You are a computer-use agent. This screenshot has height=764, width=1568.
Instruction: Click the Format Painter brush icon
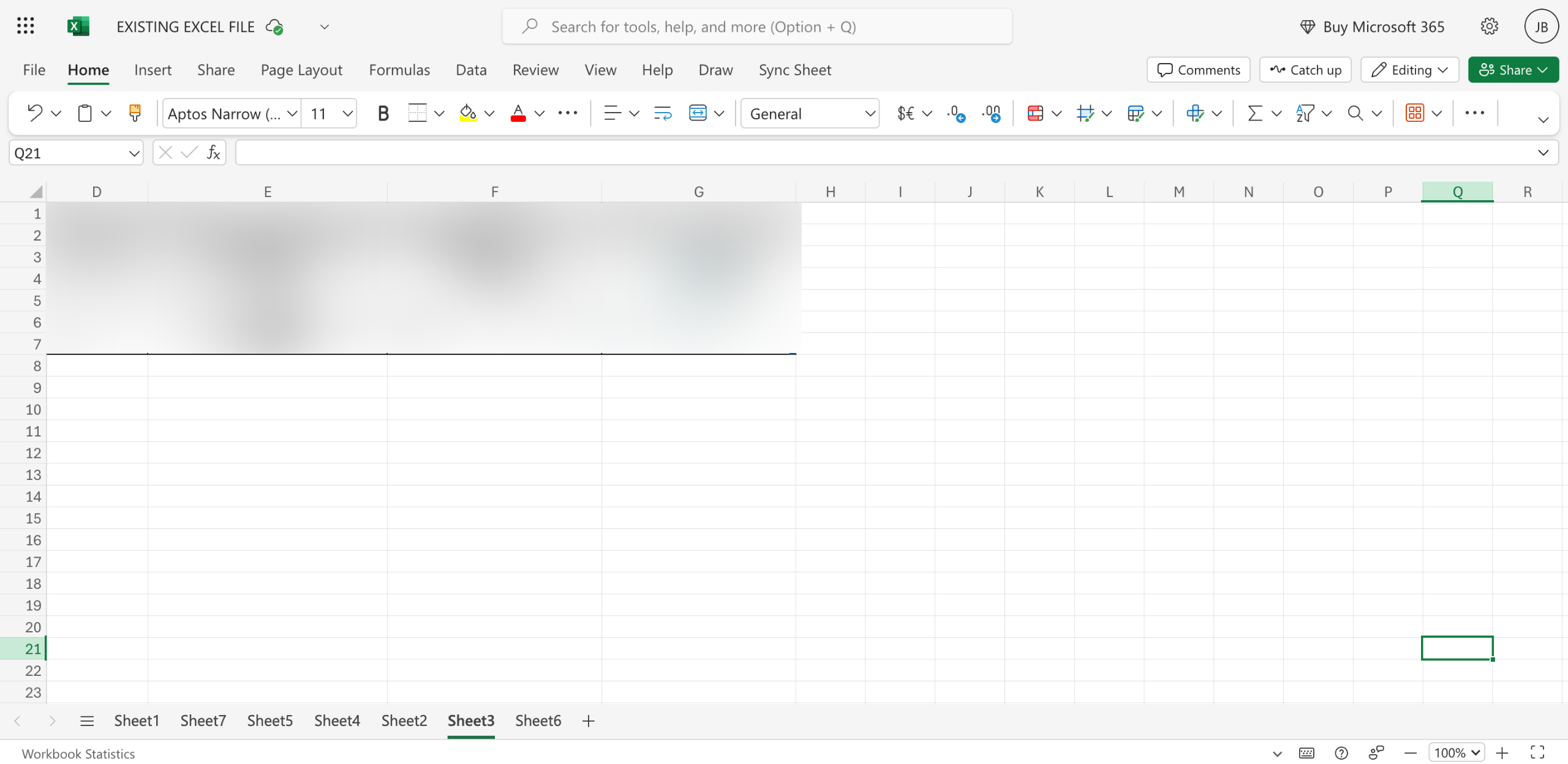[x=135, y=113]
